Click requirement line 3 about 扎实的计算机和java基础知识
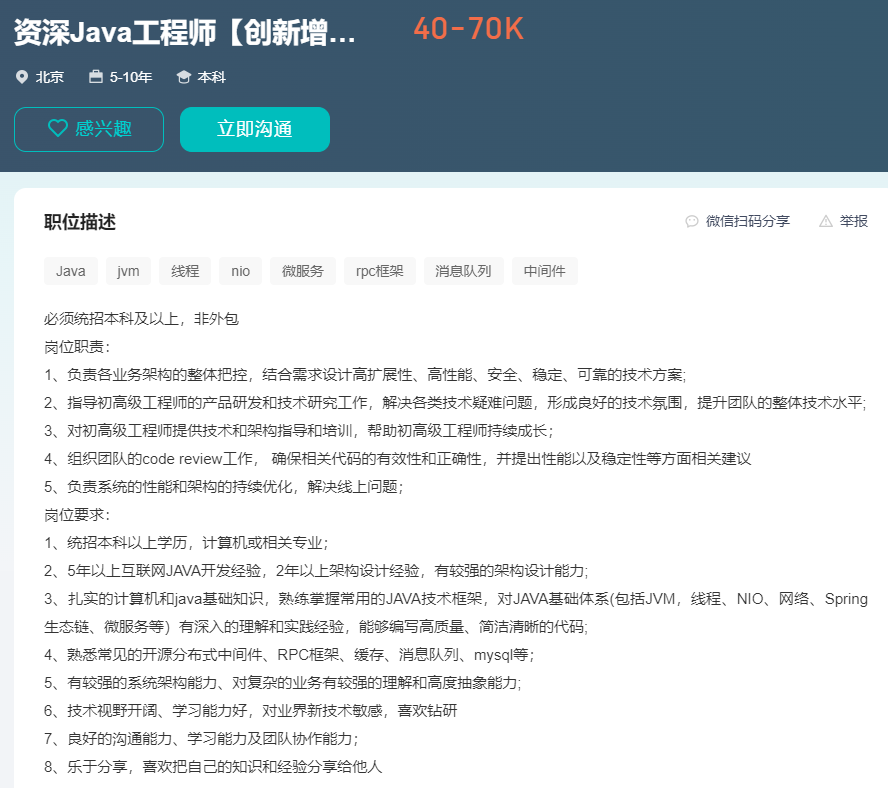The image size is (888, 788). click(456, 599)
